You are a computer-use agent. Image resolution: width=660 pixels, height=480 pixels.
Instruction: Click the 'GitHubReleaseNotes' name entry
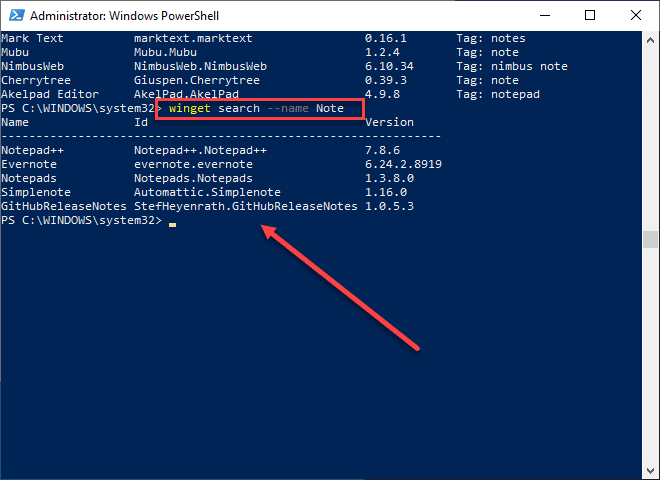tap(64, 206)
